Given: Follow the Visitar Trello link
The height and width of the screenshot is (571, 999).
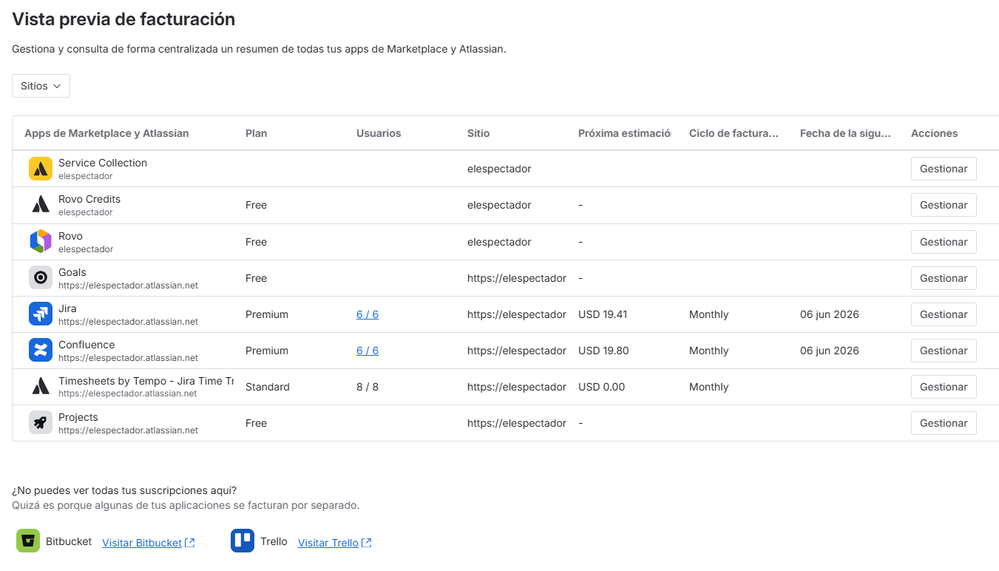Looking at the screenshot, I should coord(328,543).
